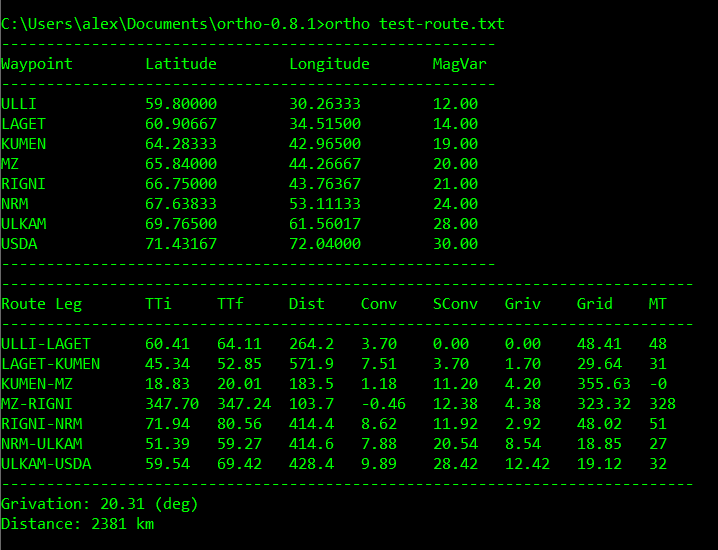Click SConv value 28.42
The image size is (718, 550).
click(455, 464)
